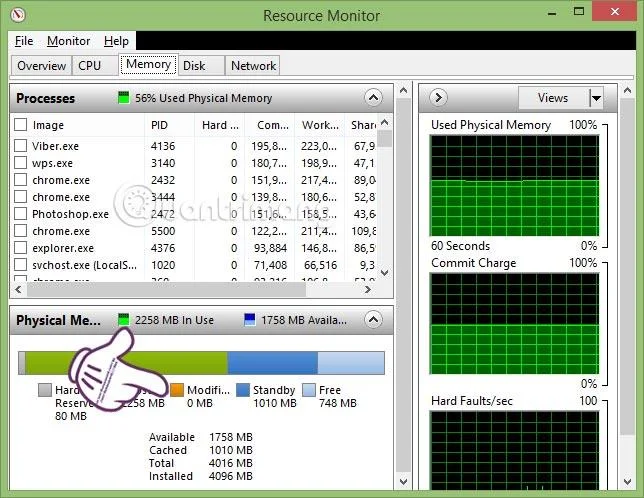
Task: Collapse the Physical Memory section chevron
Action: click(373, 319)
